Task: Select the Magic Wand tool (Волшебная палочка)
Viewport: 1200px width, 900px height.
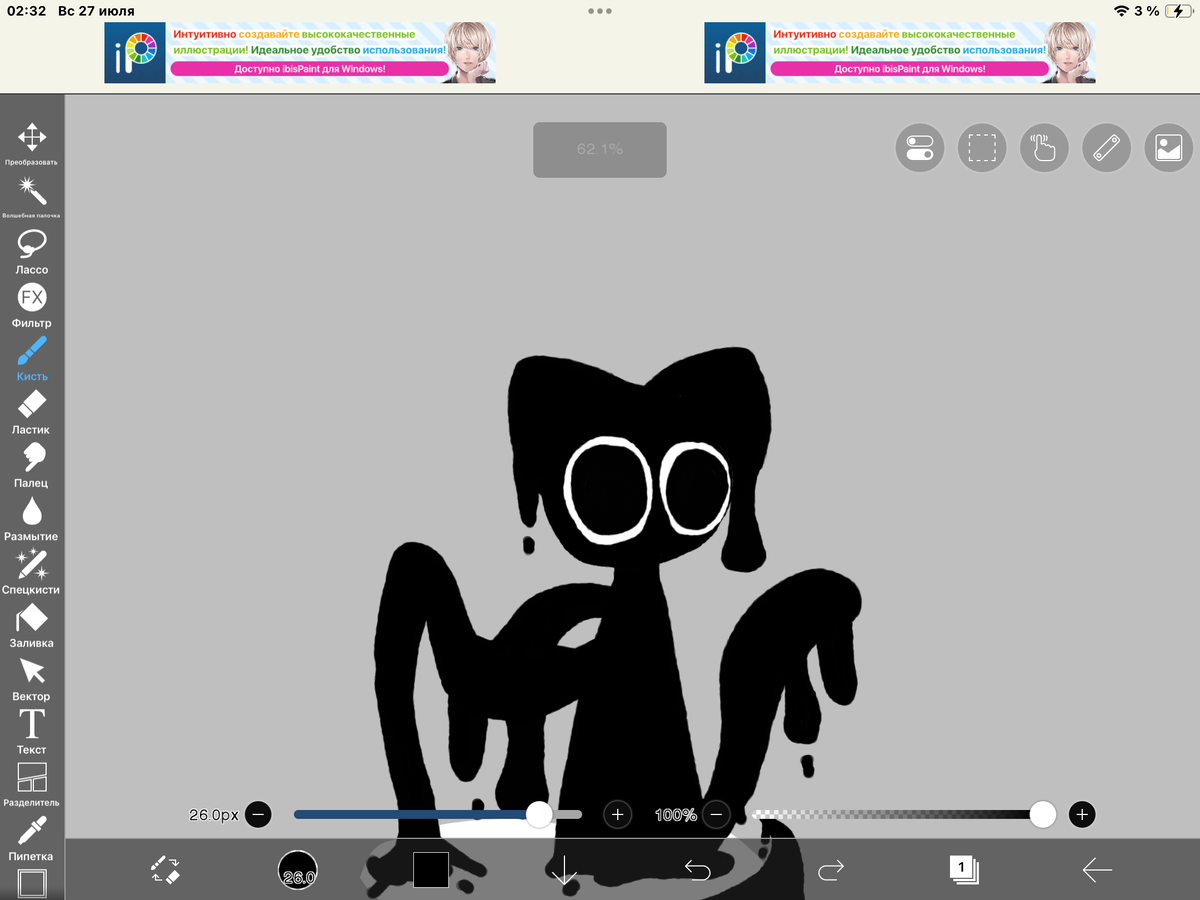Action: click(x=32, y=197)
